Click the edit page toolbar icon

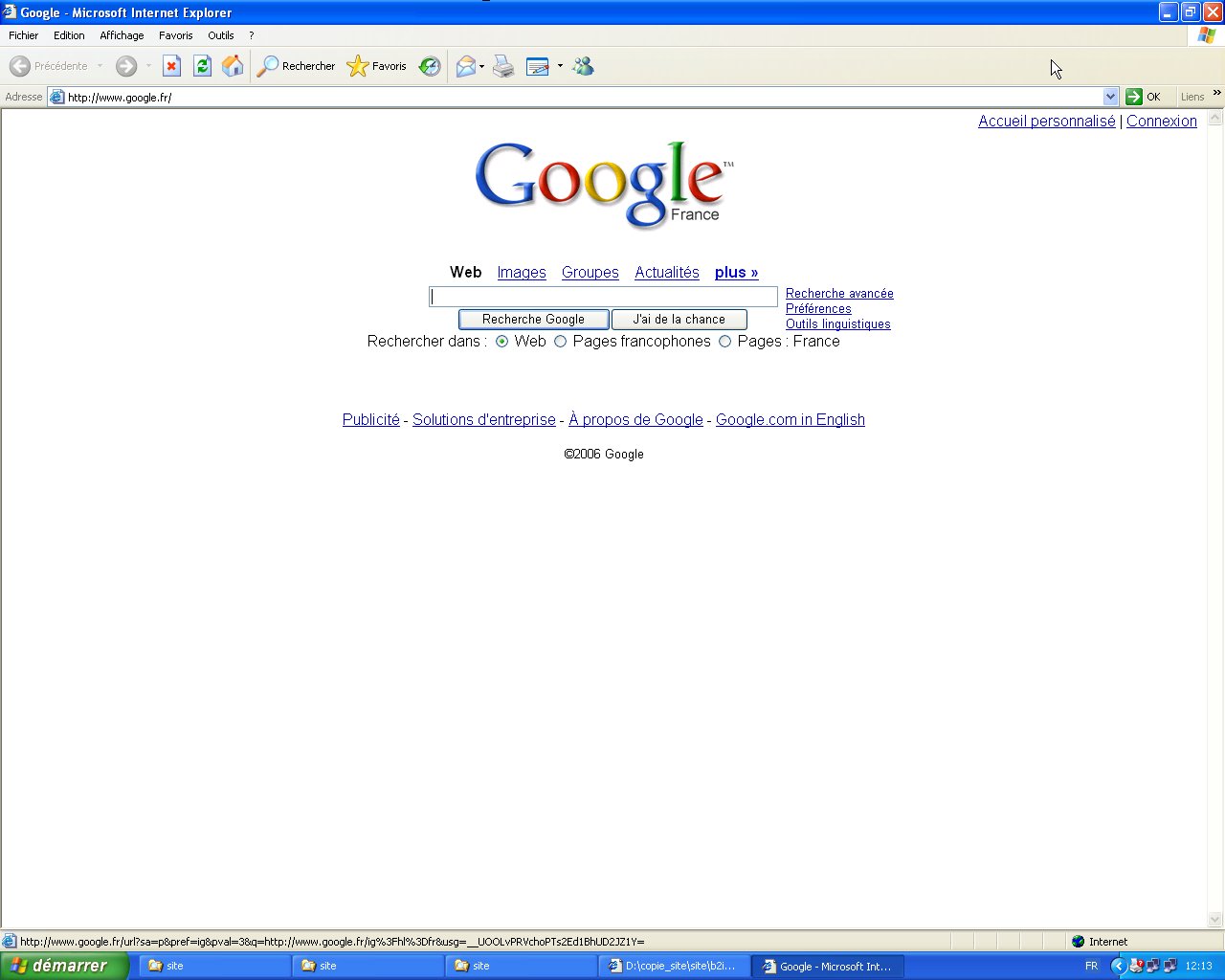coord(538,66)
